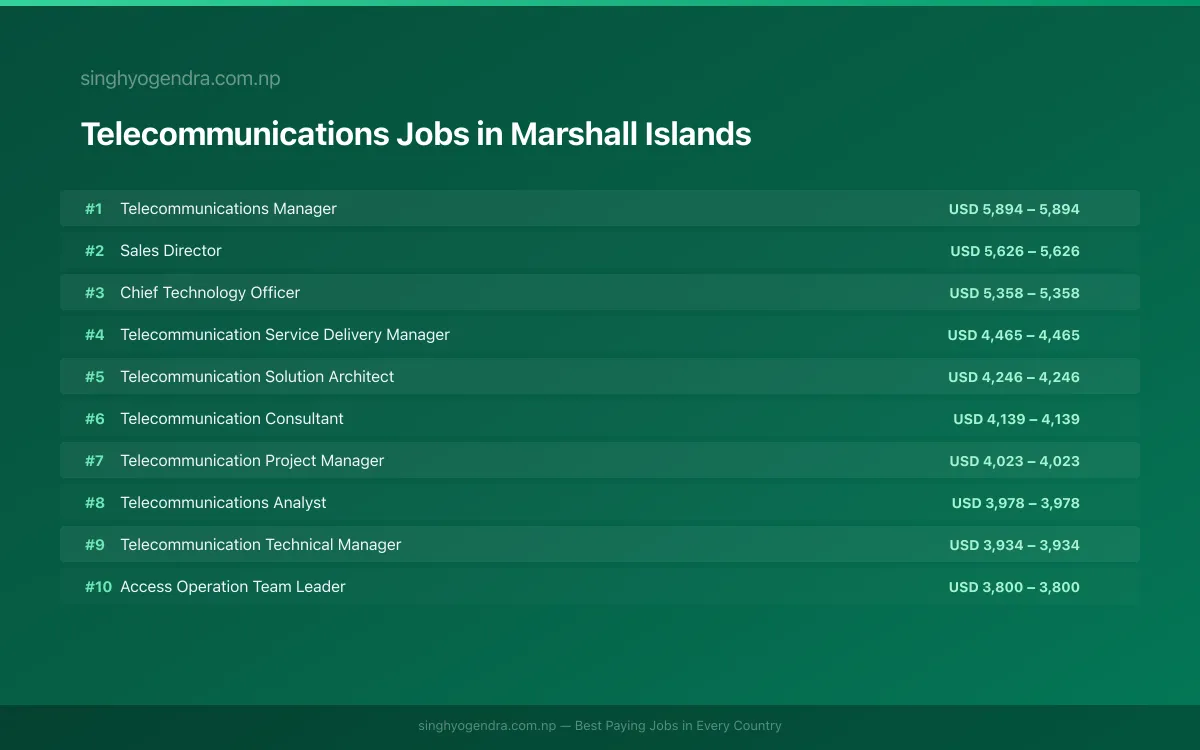This screenshot has width=1200, height=750.
Task: Click the #9 rank number
Action: point(94,545)
